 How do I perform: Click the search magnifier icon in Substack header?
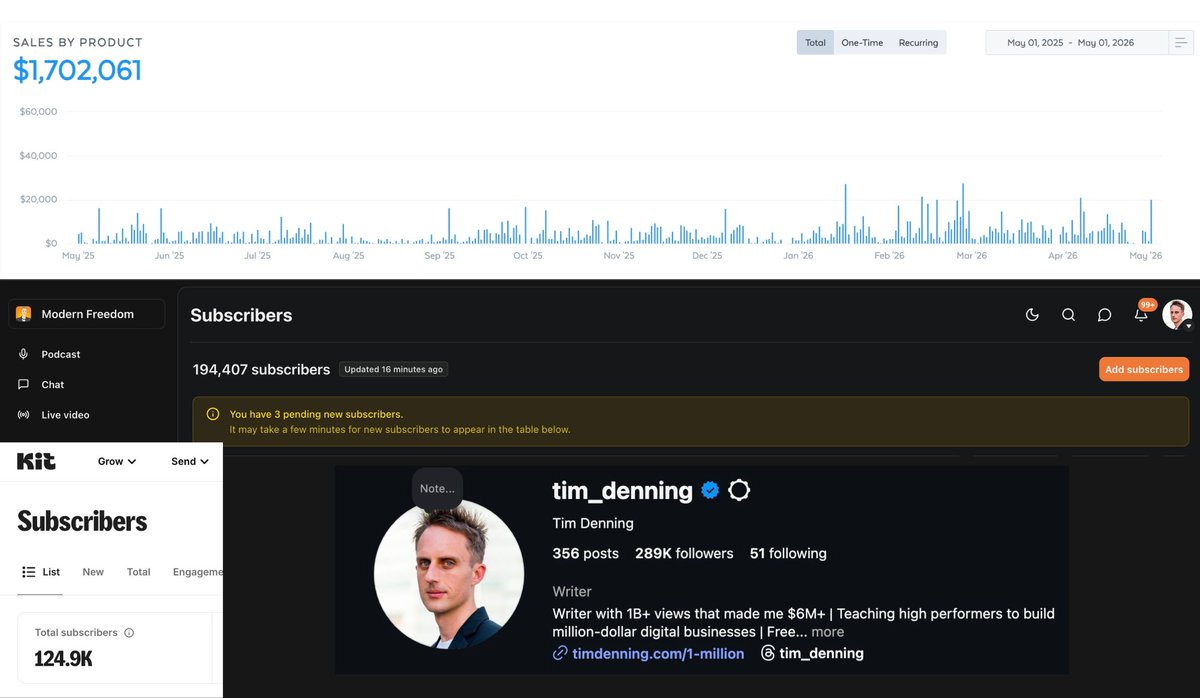(x=1068, y=315)
